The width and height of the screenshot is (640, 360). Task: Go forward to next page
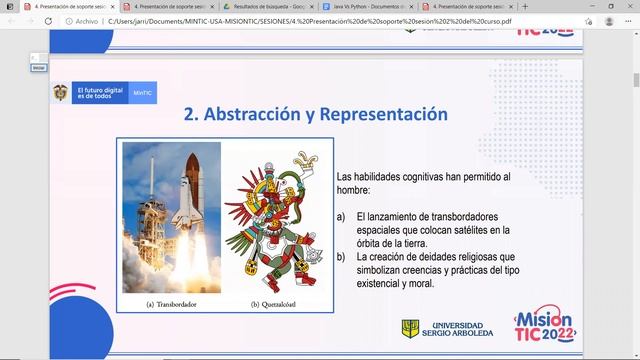click(x=30, y=21)
